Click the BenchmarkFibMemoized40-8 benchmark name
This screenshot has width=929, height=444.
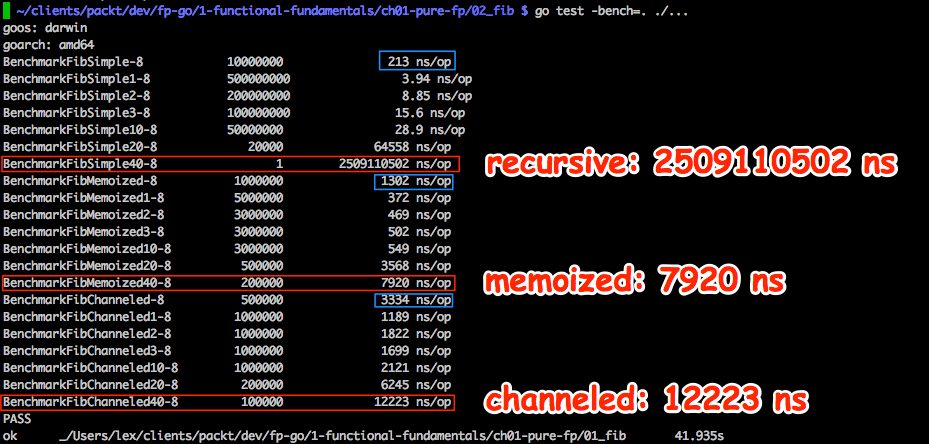point(87,283)
